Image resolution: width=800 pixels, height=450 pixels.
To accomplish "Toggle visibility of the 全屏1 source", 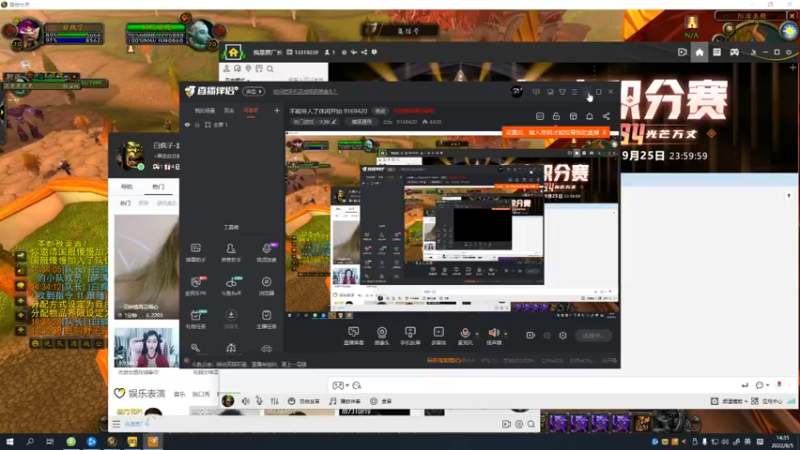I will click(x=187, y=124).
